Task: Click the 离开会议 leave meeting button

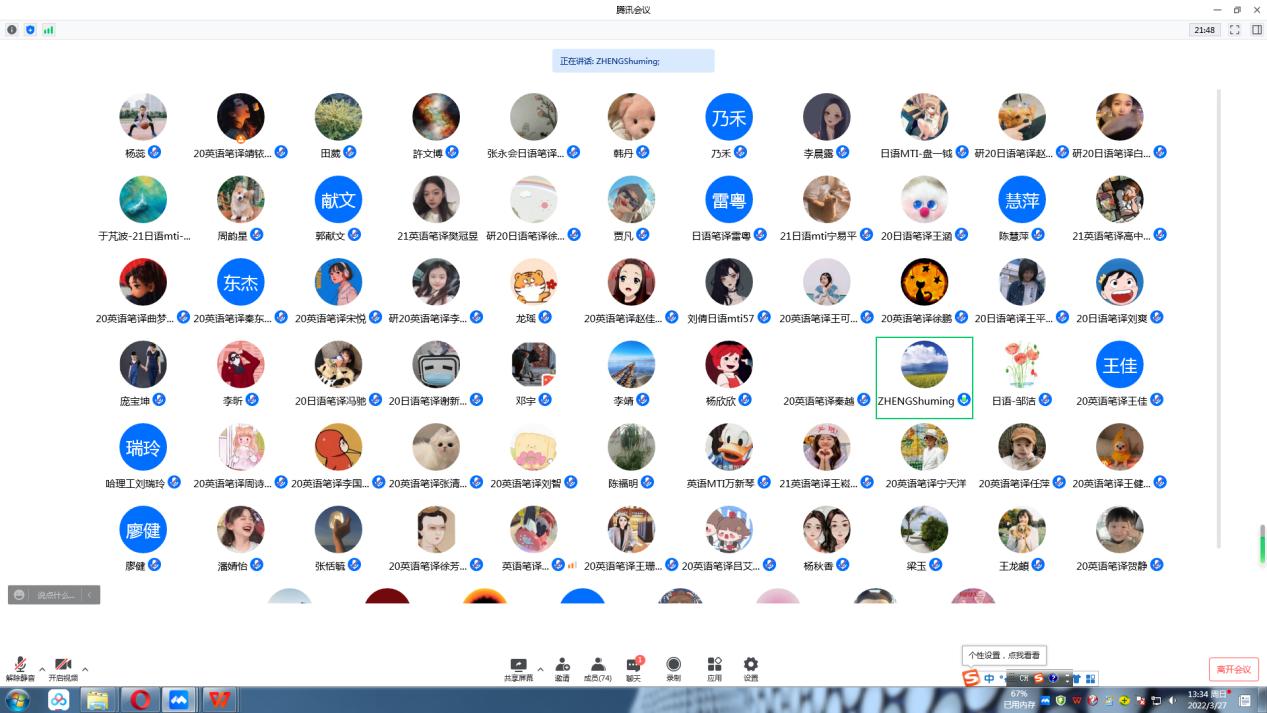Action: coord(1233,669)
